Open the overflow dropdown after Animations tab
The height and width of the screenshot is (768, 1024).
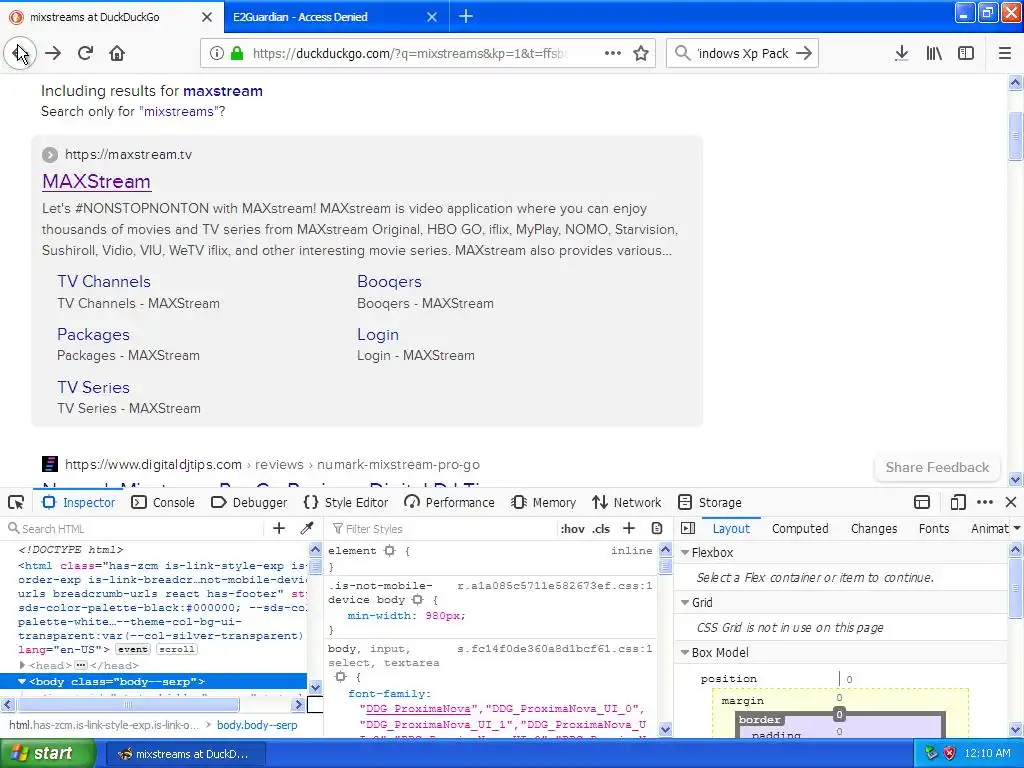pyautogui.click(x=1017, y=528)
